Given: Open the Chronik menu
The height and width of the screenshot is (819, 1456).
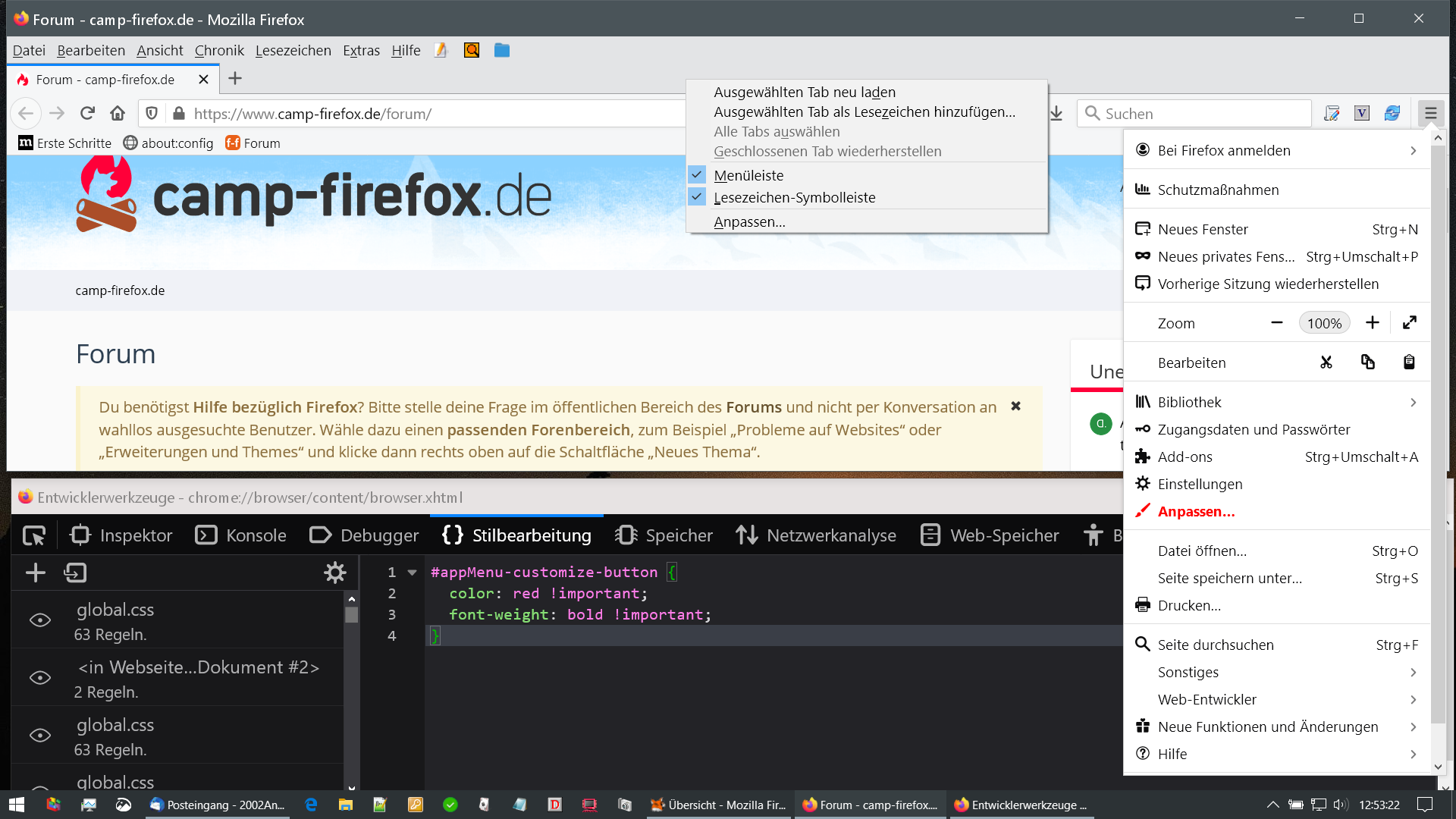Looking at the screenshot, I should 219,50.
